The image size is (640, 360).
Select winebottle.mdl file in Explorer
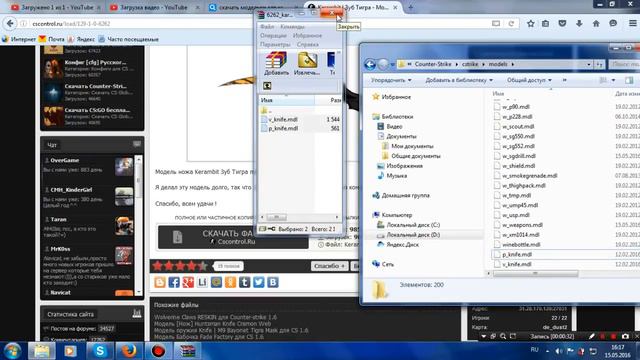pos(517,244)
